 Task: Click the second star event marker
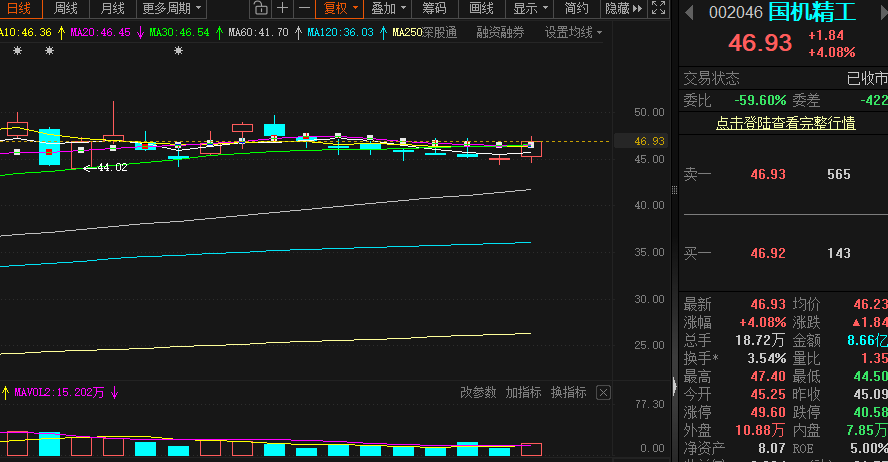(49, 51)
